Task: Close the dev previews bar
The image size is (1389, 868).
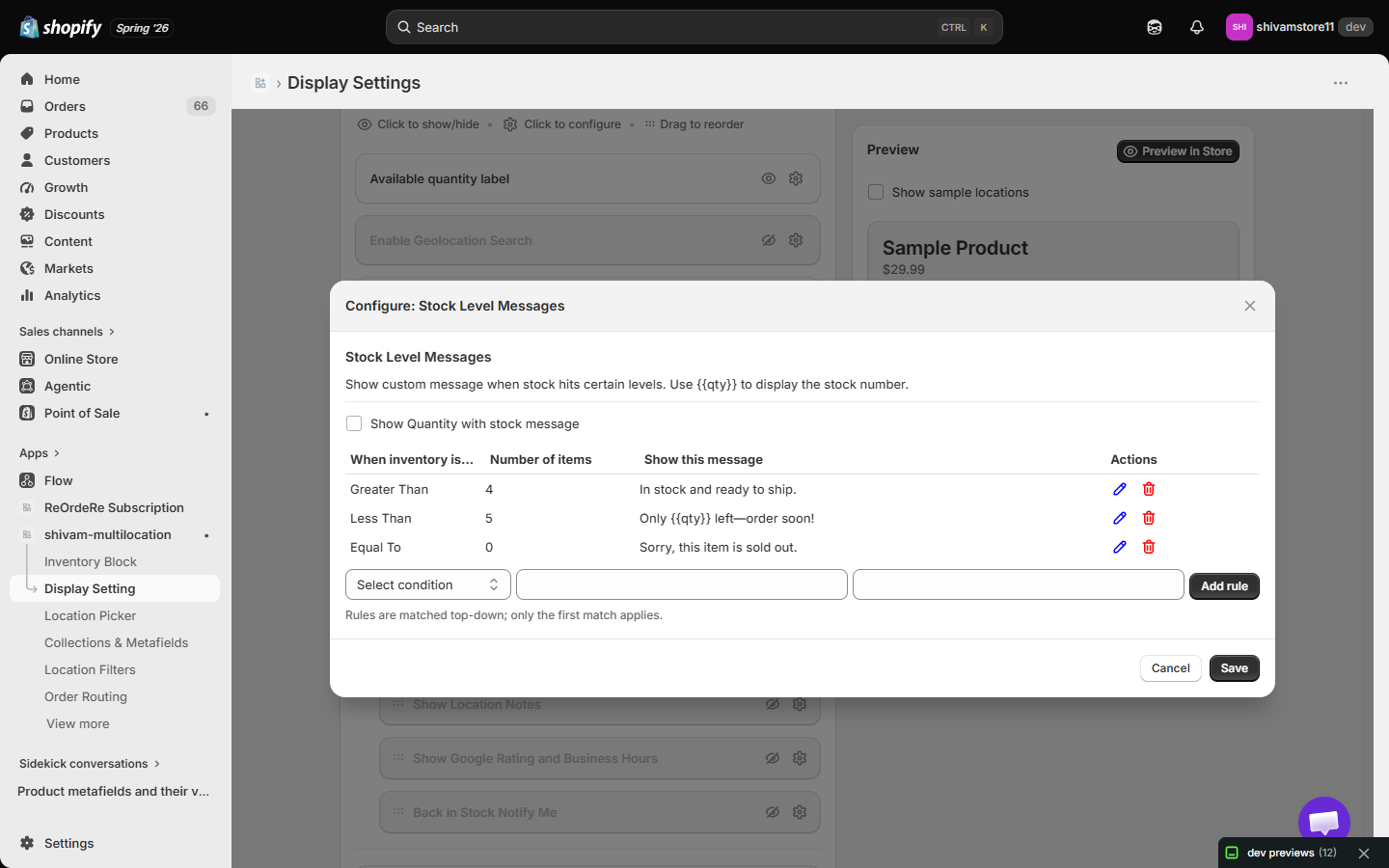Action: pyautogui.click(x=1364, y=854)
